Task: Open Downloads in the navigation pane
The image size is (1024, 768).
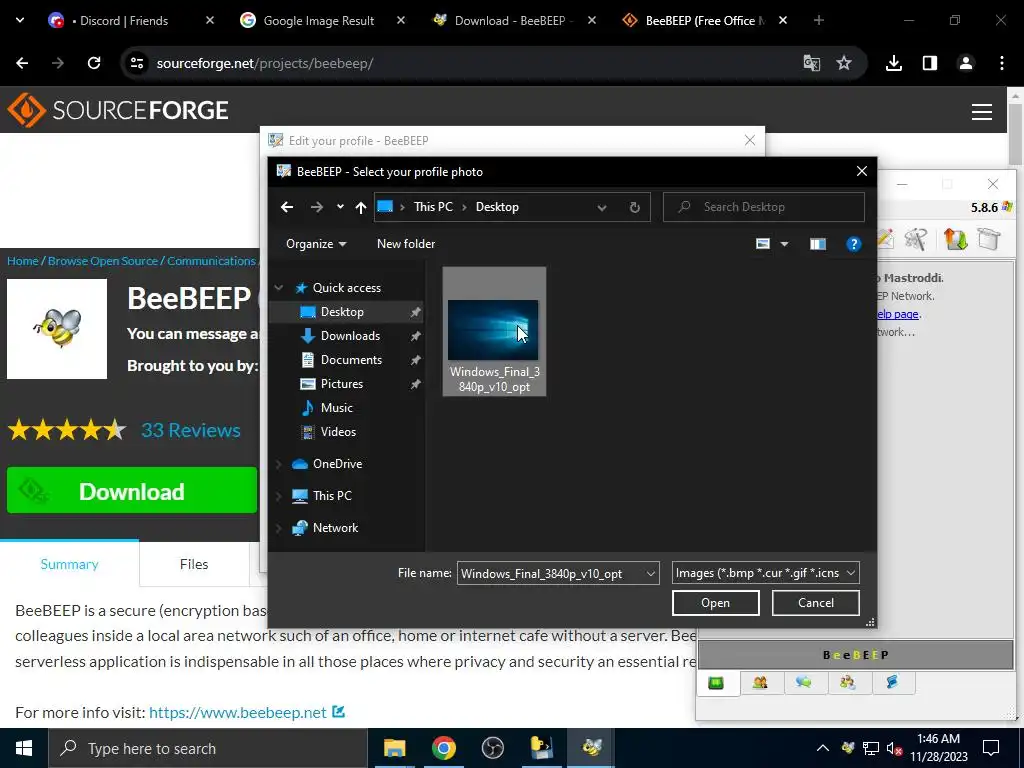Action: [x=349, y=336]
